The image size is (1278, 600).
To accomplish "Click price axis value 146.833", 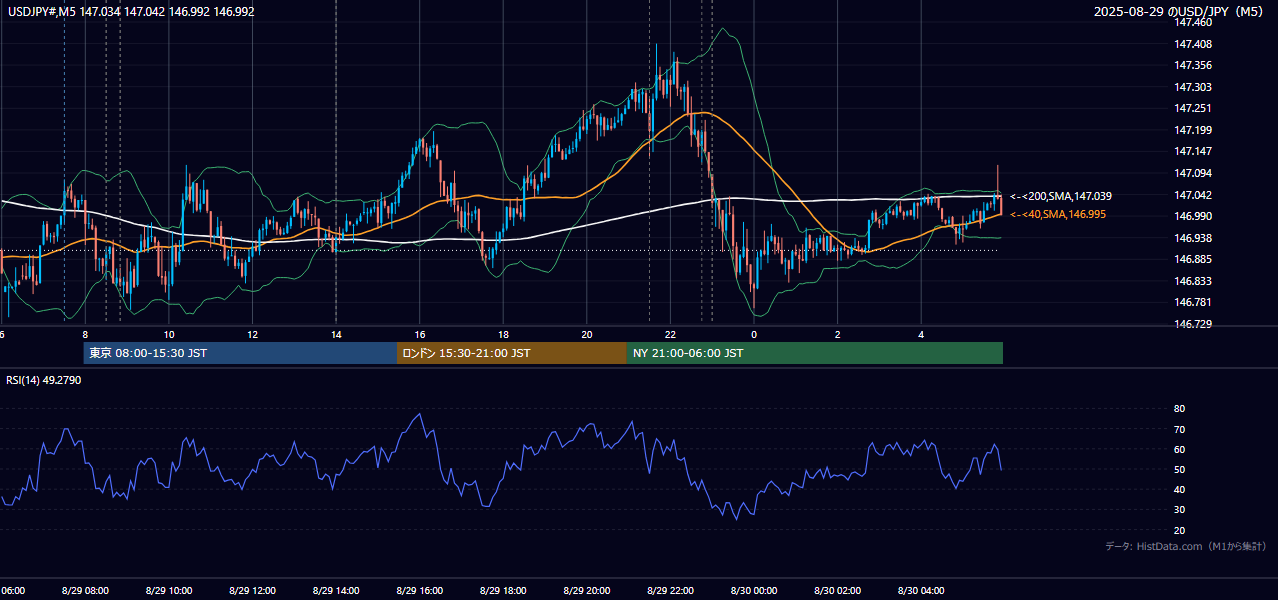I will 1194,281.
